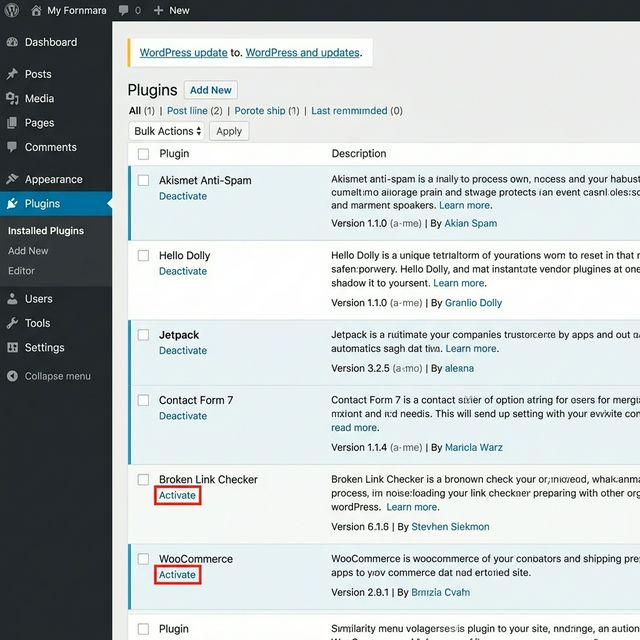640x640 pixels.
Task: Click the WordPress logo icon
Action: click(x=11, y=10)
